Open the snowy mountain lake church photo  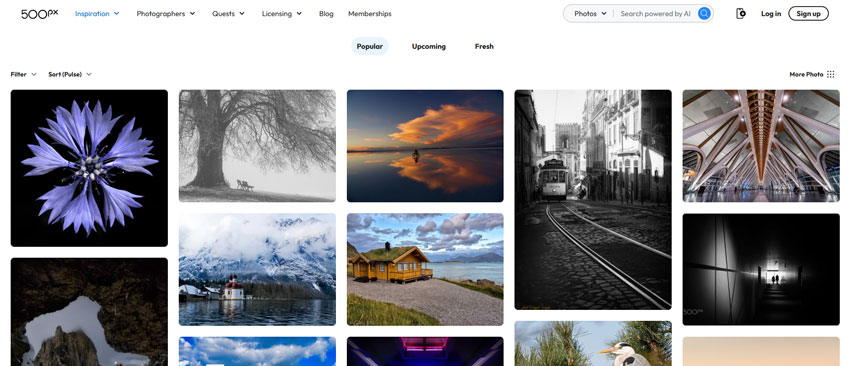(257, 269)
